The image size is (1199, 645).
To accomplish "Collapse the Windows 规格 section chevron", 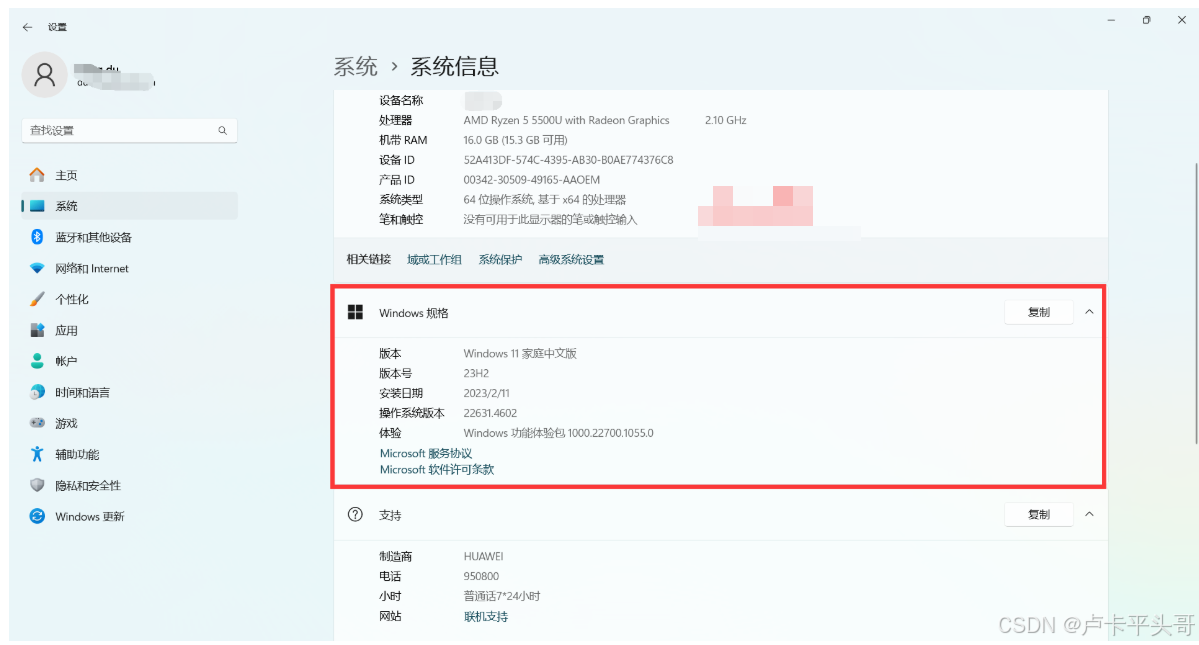I will coord(1089,312).
